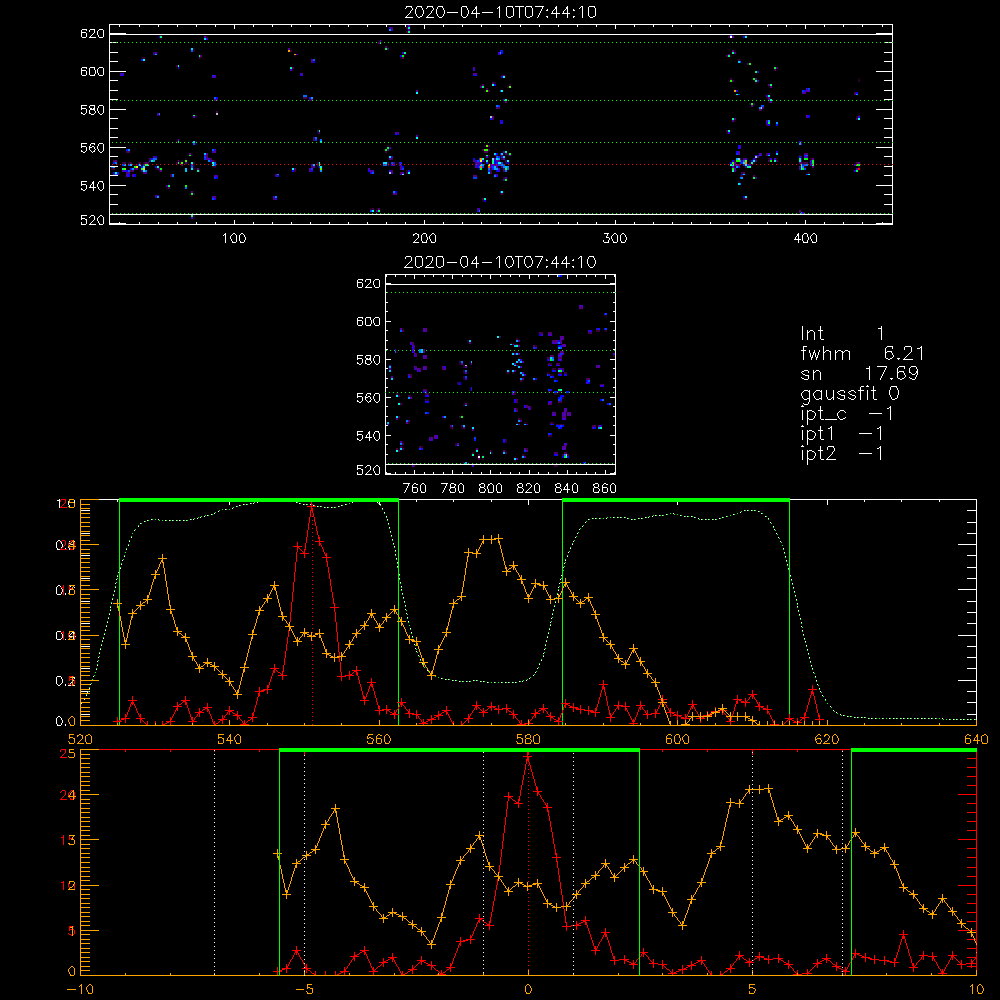Select the 'sn 17.69' readout line

coord(859,373)
